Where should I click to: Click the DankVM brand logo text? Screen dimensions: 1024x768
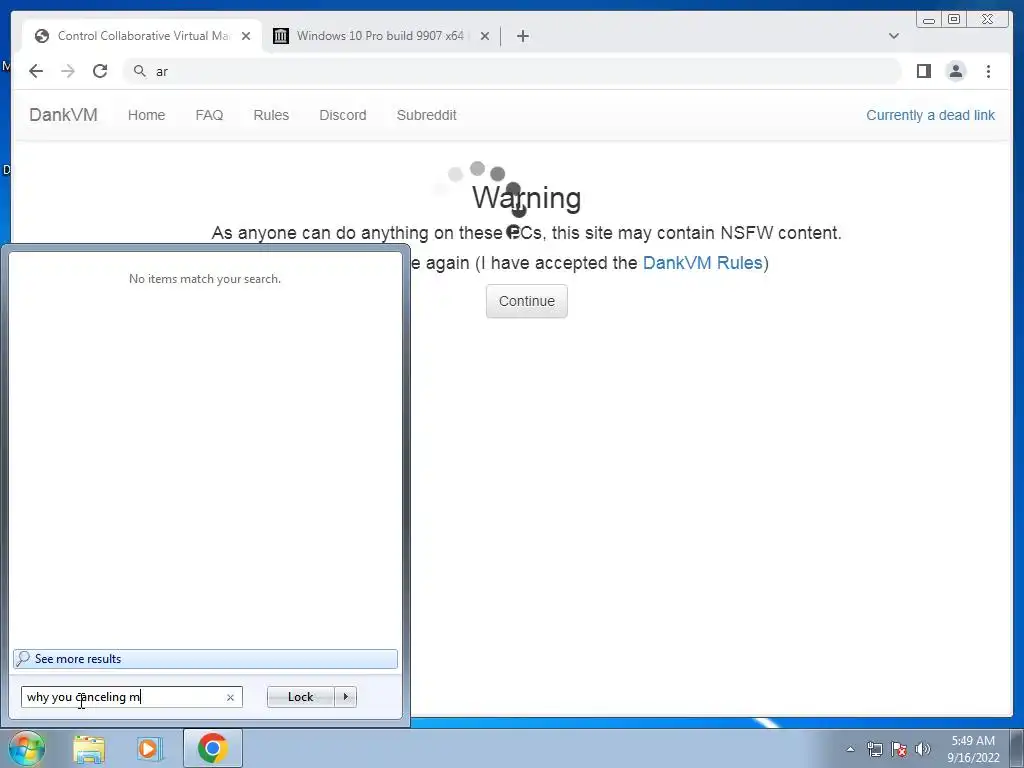click(x=63, y=115)
